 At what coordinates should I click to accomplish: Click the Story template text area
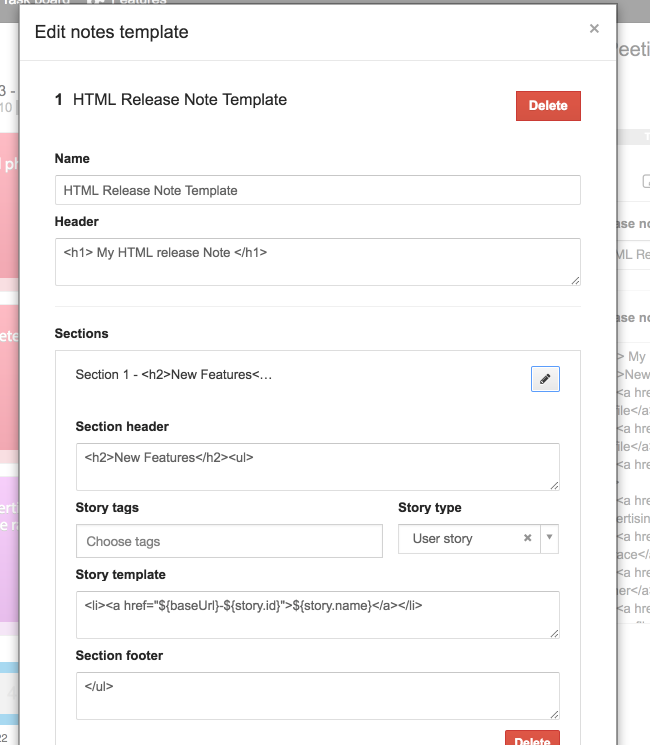[x=317, y=614]
